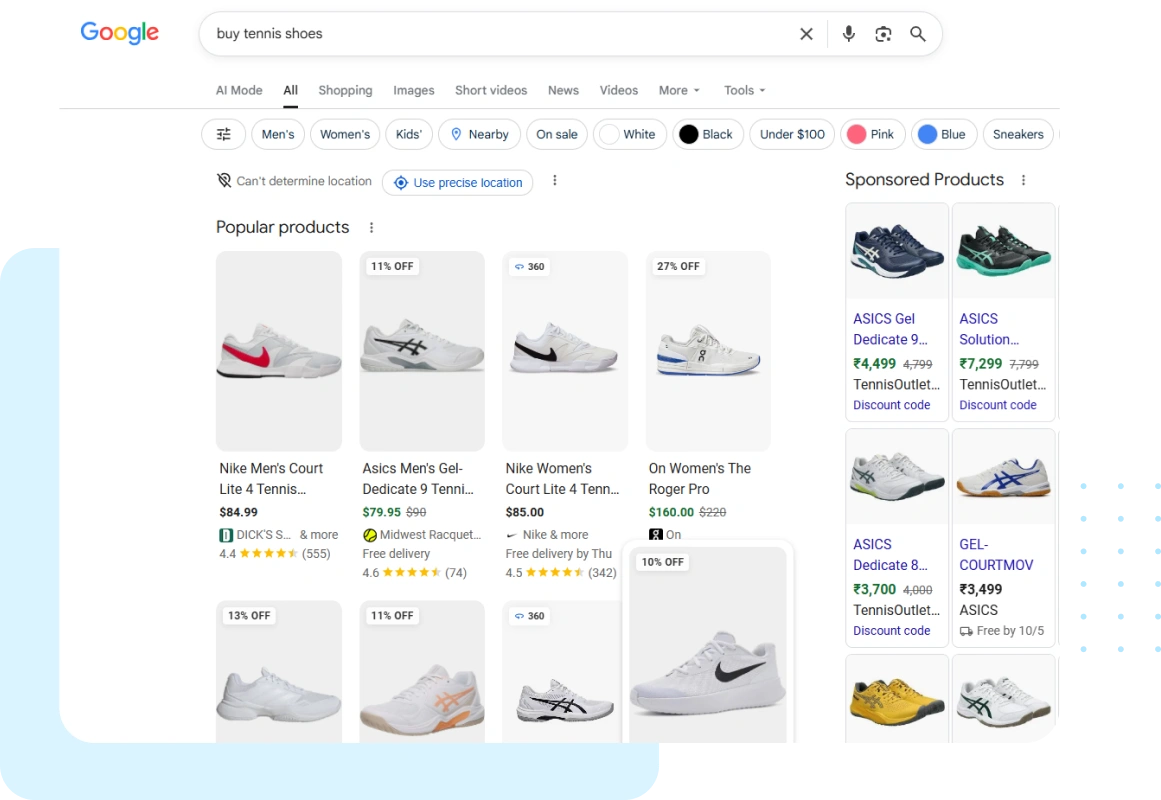Screen dimensions: 1161x800
Task: Click Discount code under ASICS Dedicate 8
Action: pyautogui.click(x=891, y=631)
